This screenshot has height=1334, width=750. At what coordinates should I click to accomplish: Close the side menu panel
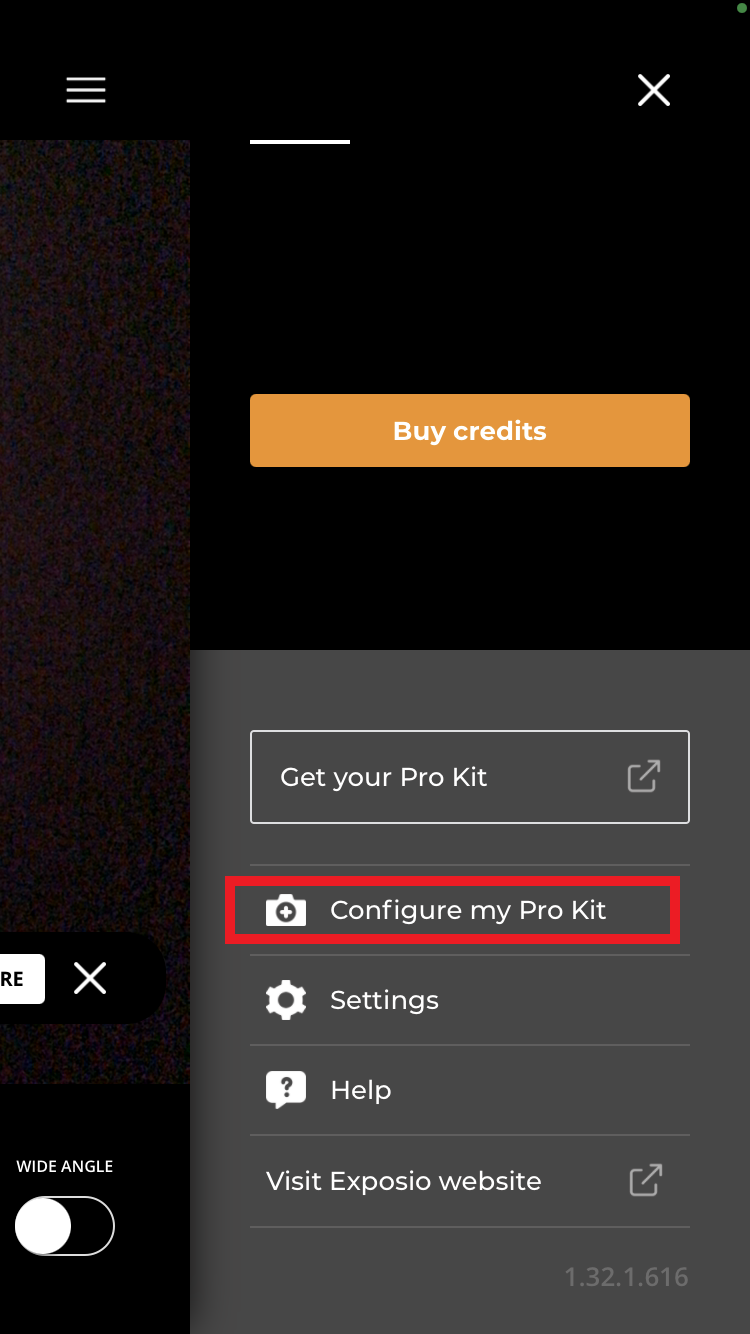tap(654, 91)
